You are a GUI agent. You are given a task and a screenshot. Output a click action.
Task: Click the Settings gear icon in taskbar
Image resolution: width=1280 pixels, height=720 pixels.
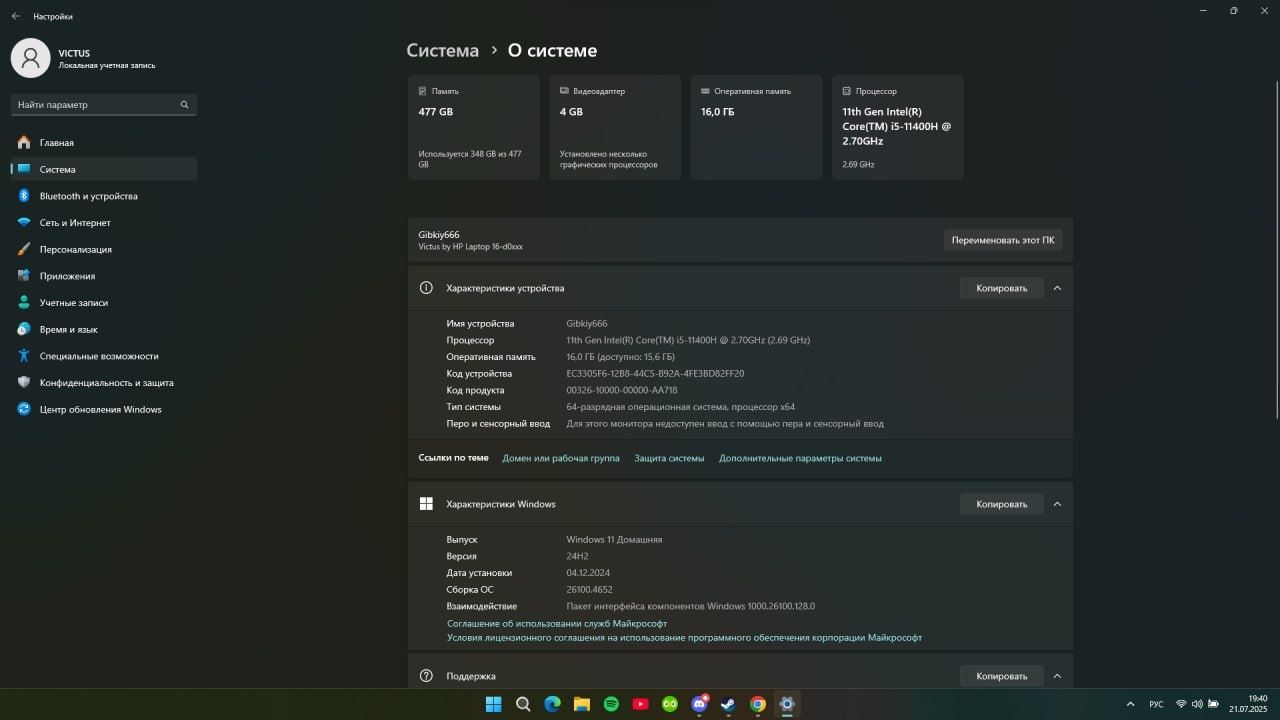787,704
